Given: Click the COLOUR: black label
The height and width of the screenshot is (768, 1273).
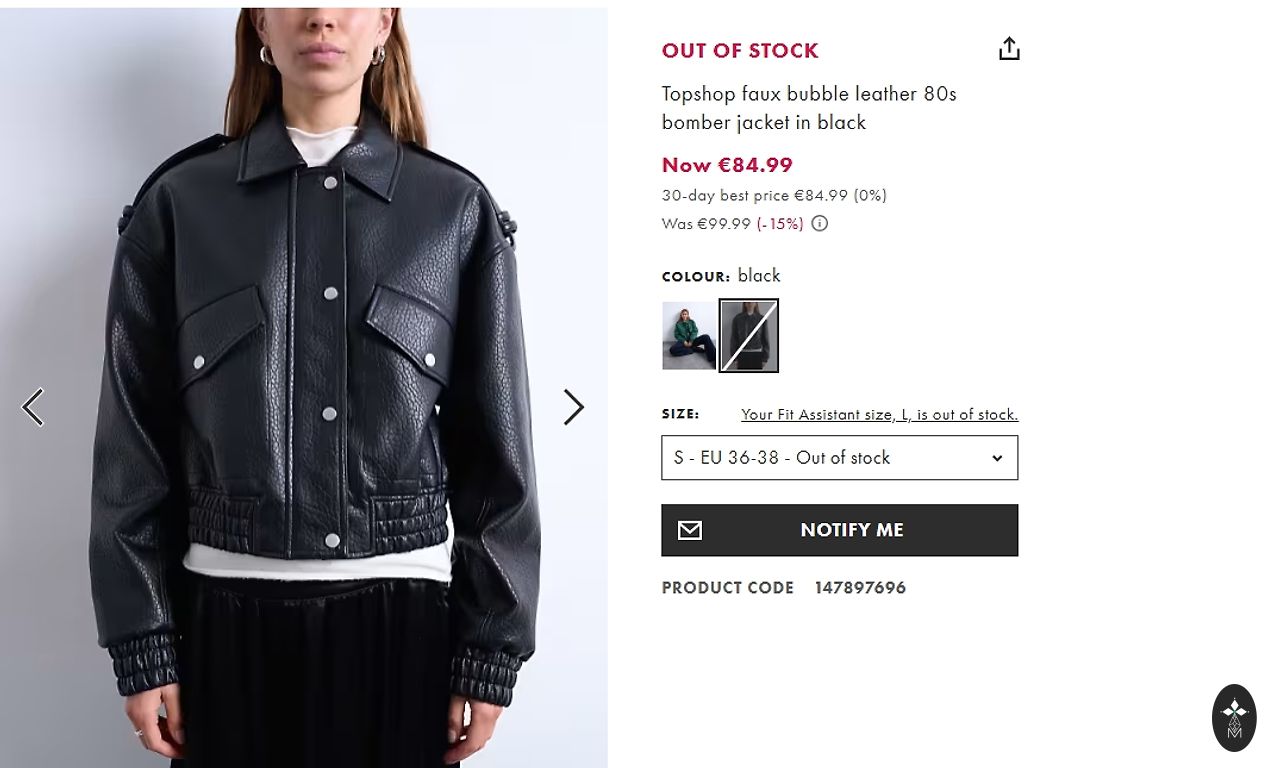Looking at the screenshot, I should coord(721,276).
